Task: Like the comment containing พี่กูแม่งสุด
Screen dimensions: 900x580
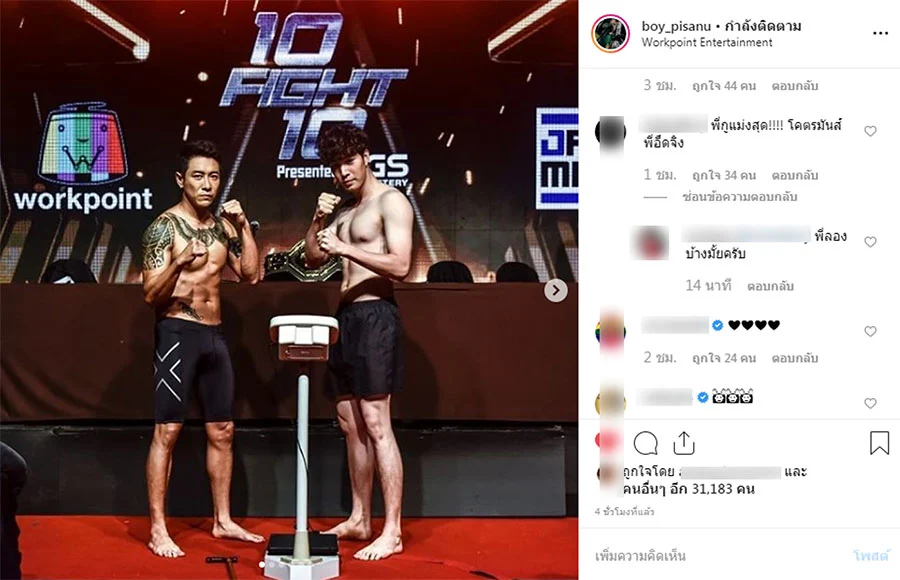Action: pos(870,131)
